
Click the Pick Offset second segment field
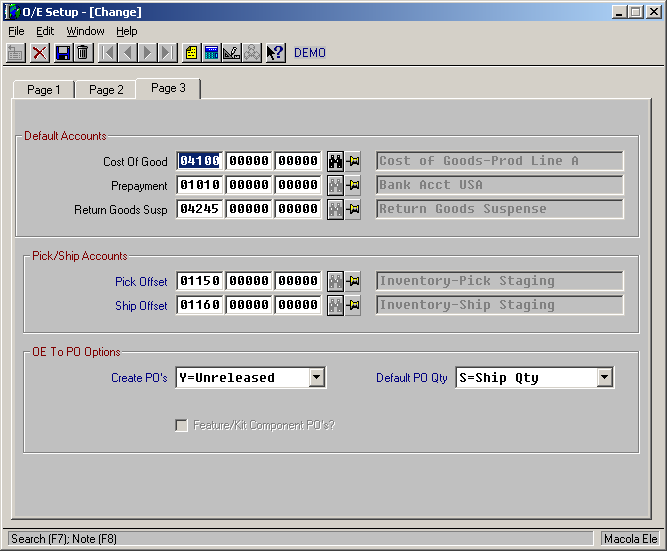[x=248, y=281]
